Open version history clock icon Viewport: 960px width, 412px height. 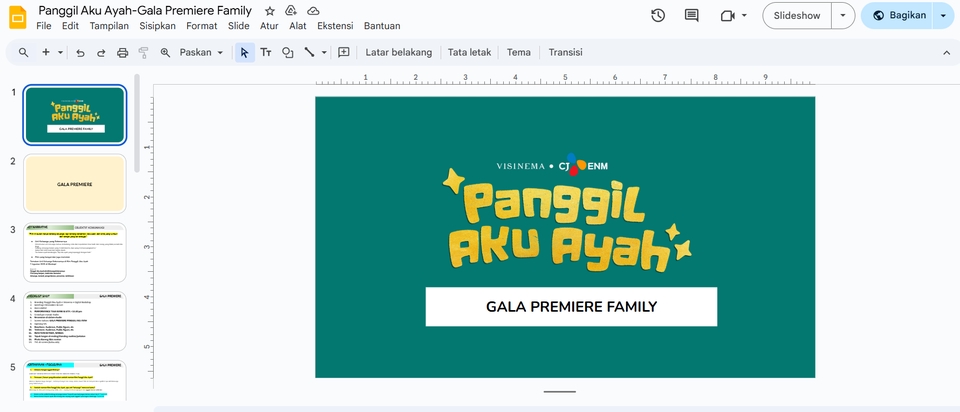658,15
